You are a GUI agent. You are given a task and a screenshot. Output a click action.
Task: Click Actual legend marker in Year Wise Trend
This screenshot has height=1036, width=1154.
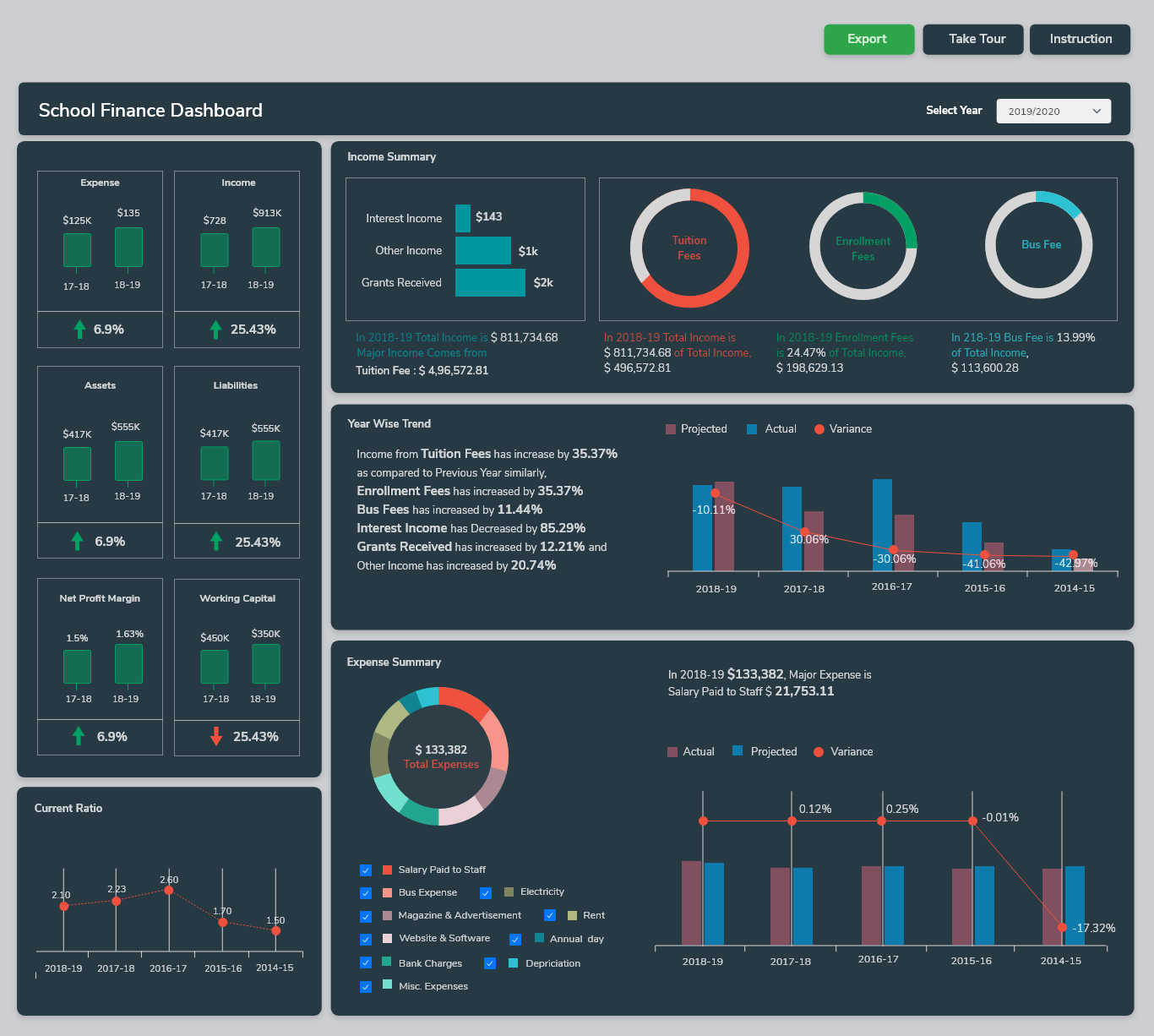[752, 429]
